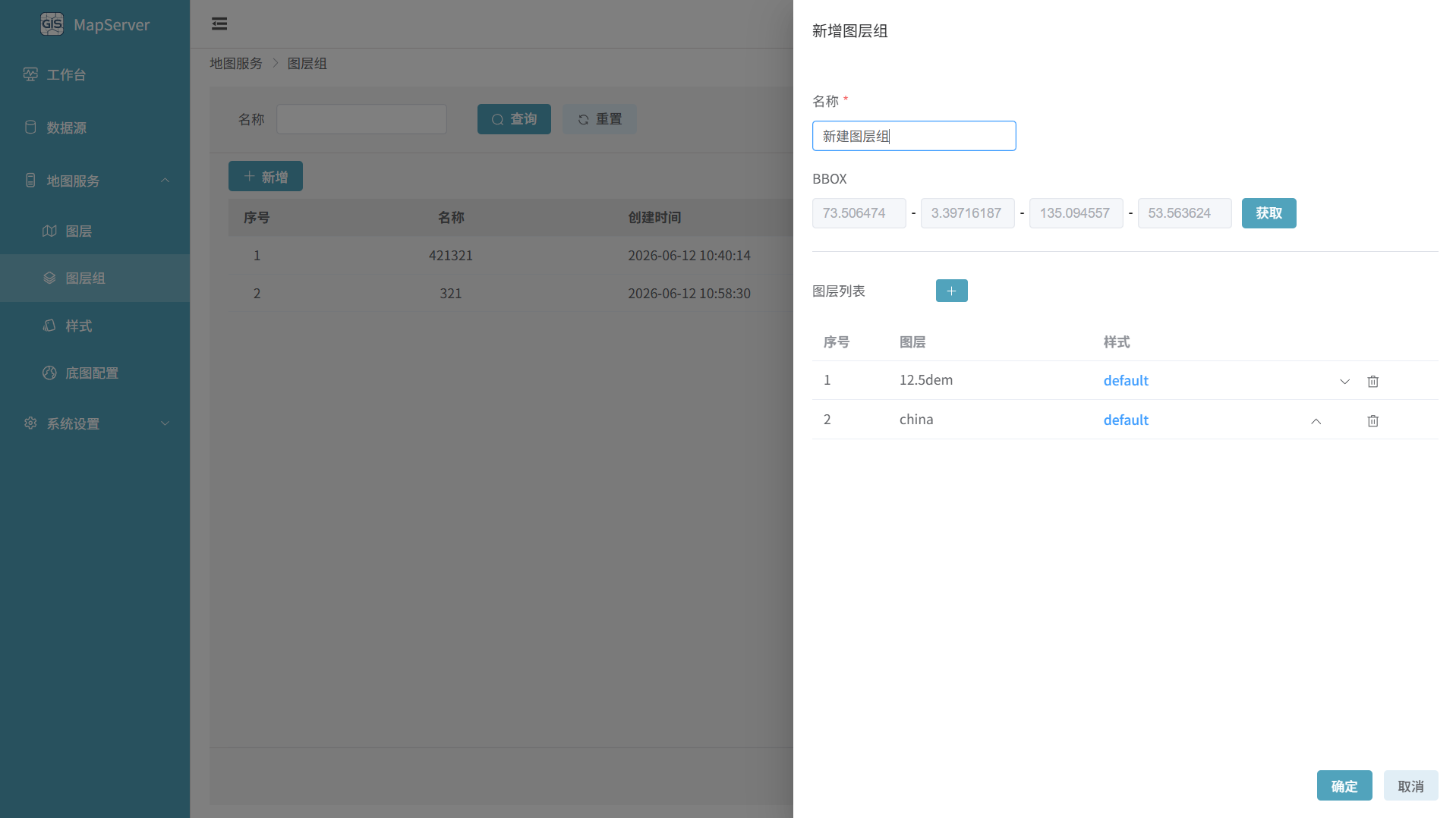Click creation time 2026-06-12 10:40:14
1456x818 pixels.
(x=689, y=256)
